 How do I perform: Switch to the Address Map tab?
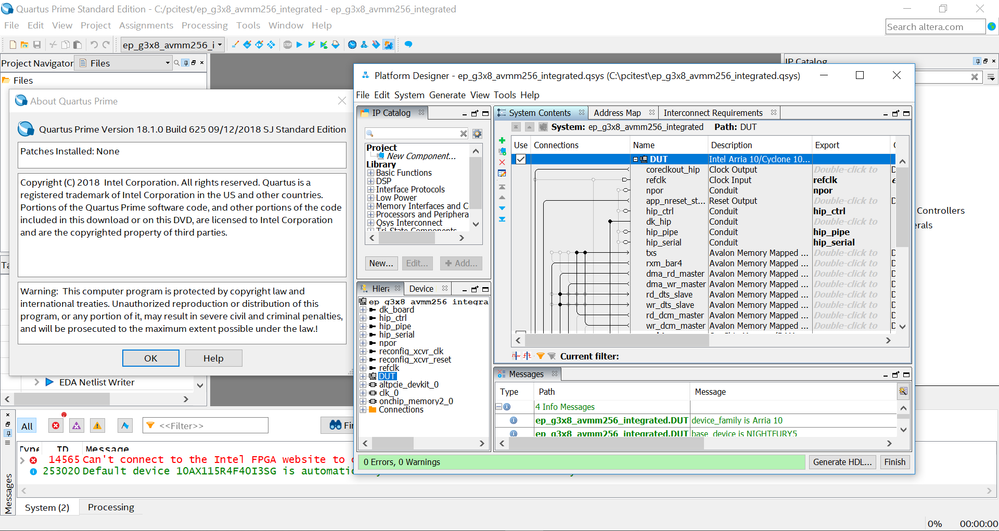(x=616, y=113)
